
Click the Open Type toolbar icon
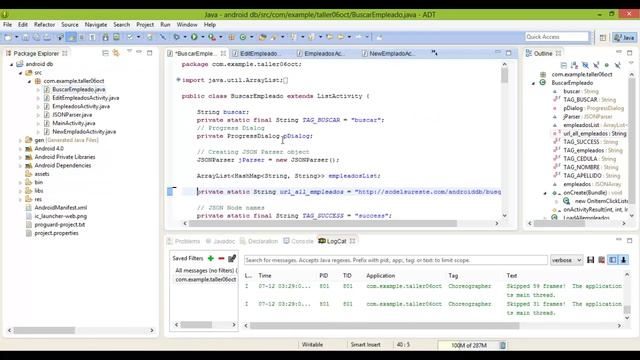[x=262, y=37]
